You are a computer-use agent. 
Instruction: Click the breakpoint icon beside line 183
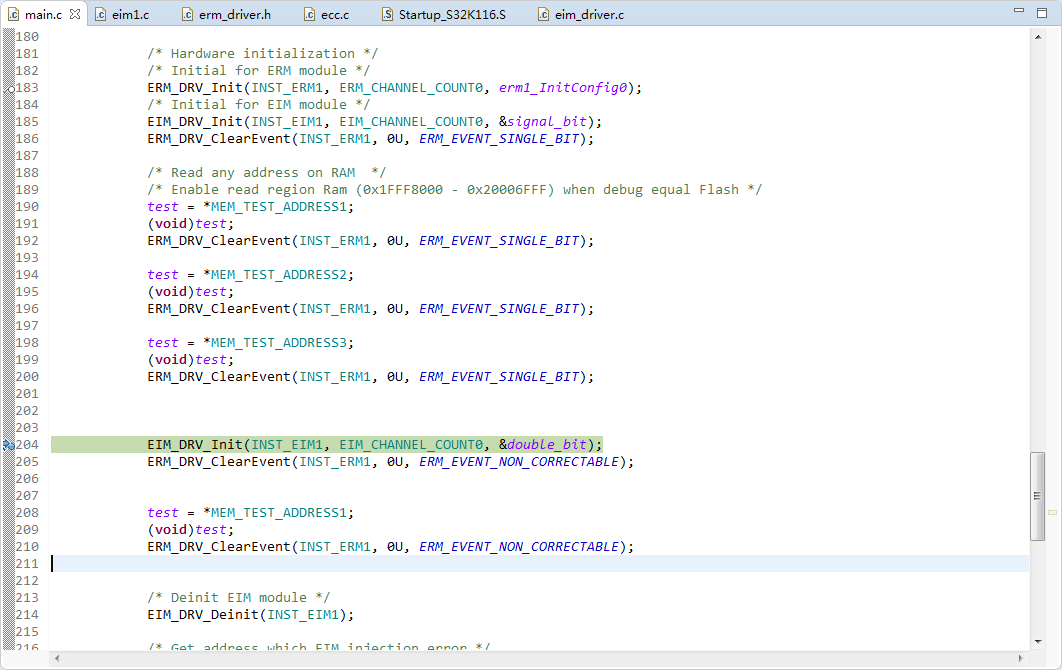[8, 88]
